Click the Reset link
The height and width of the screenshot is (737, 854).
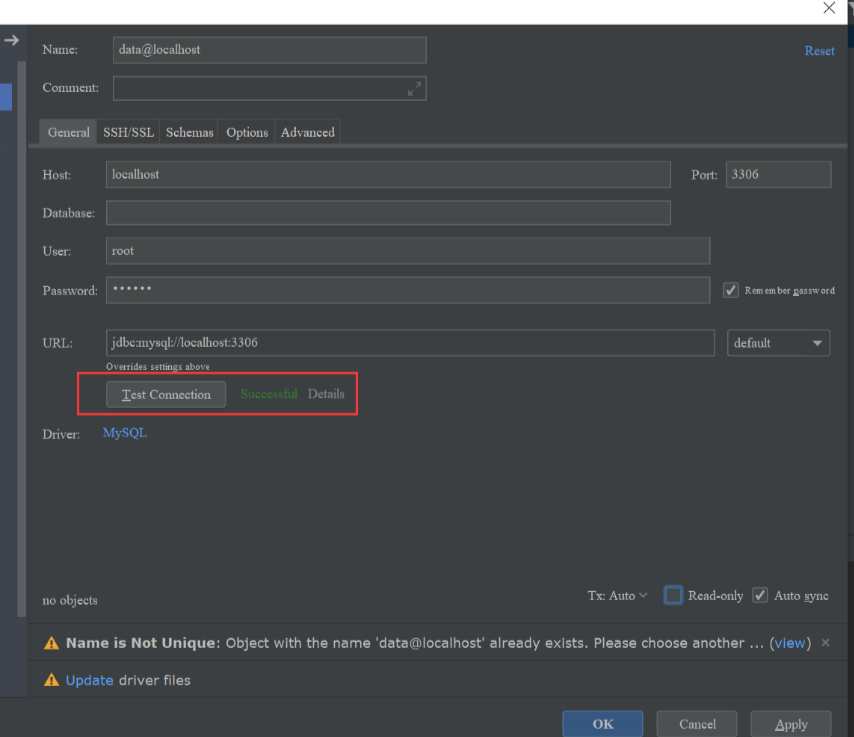(x=820, y=51)
